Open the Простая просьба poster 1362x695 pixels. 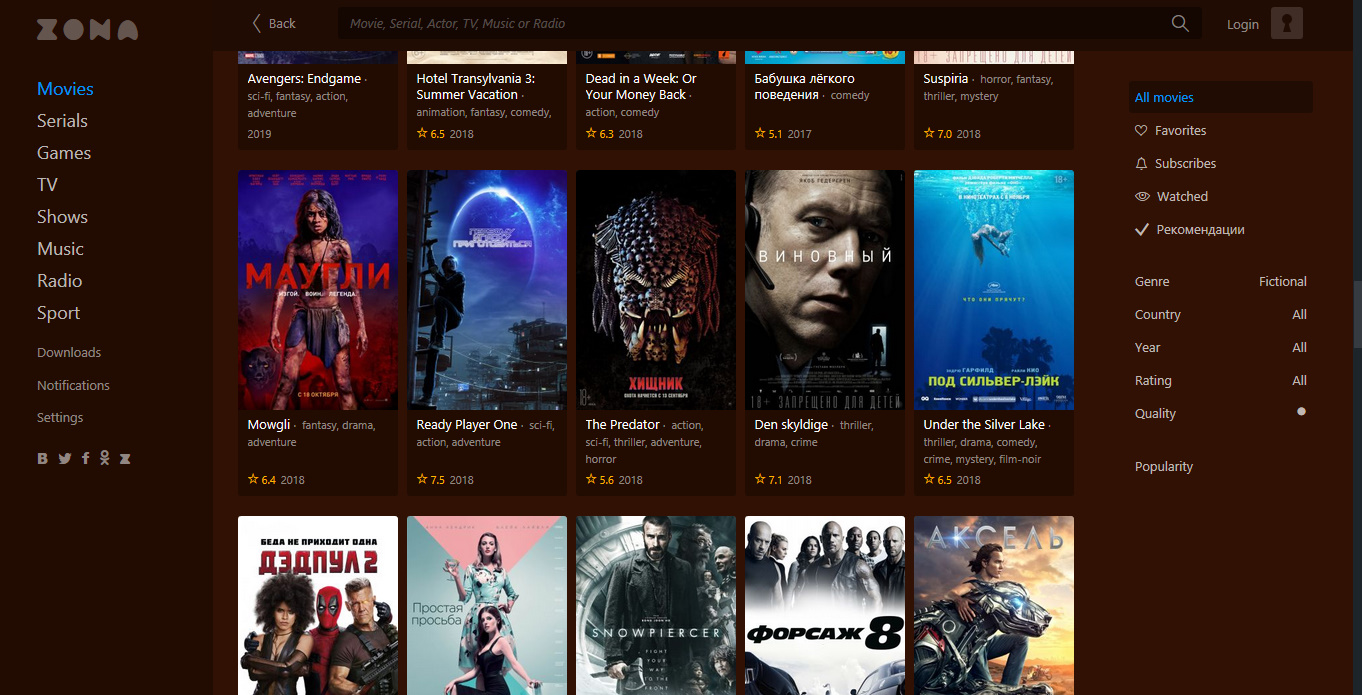point(487,605)
